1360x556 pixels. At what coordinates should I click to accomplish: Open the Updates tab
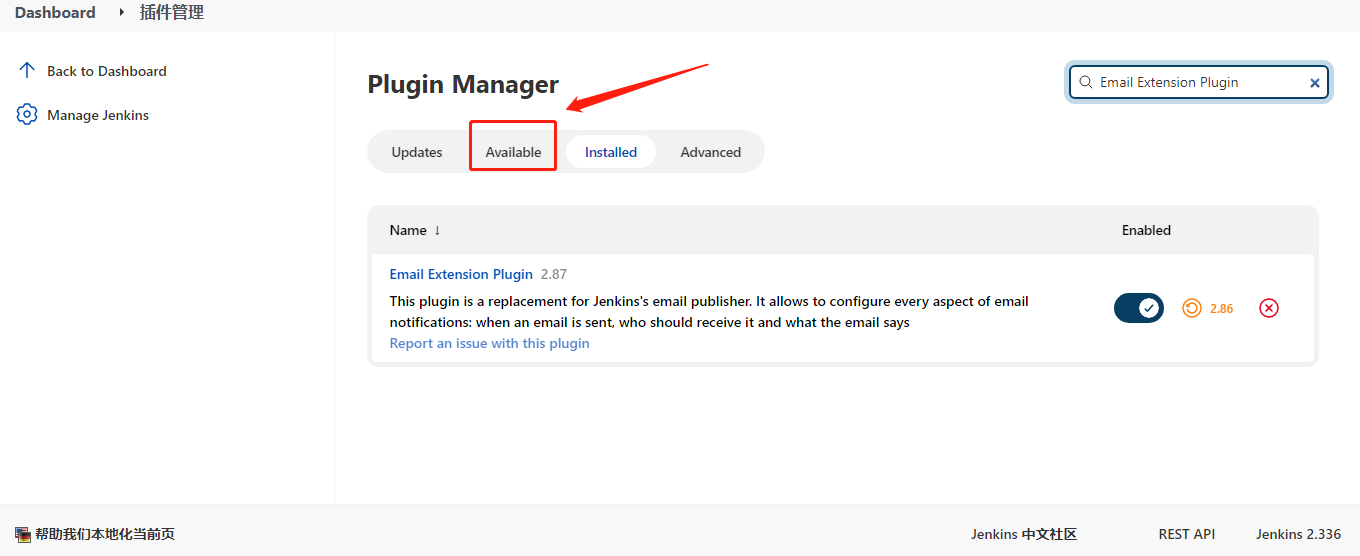point(417,152)
